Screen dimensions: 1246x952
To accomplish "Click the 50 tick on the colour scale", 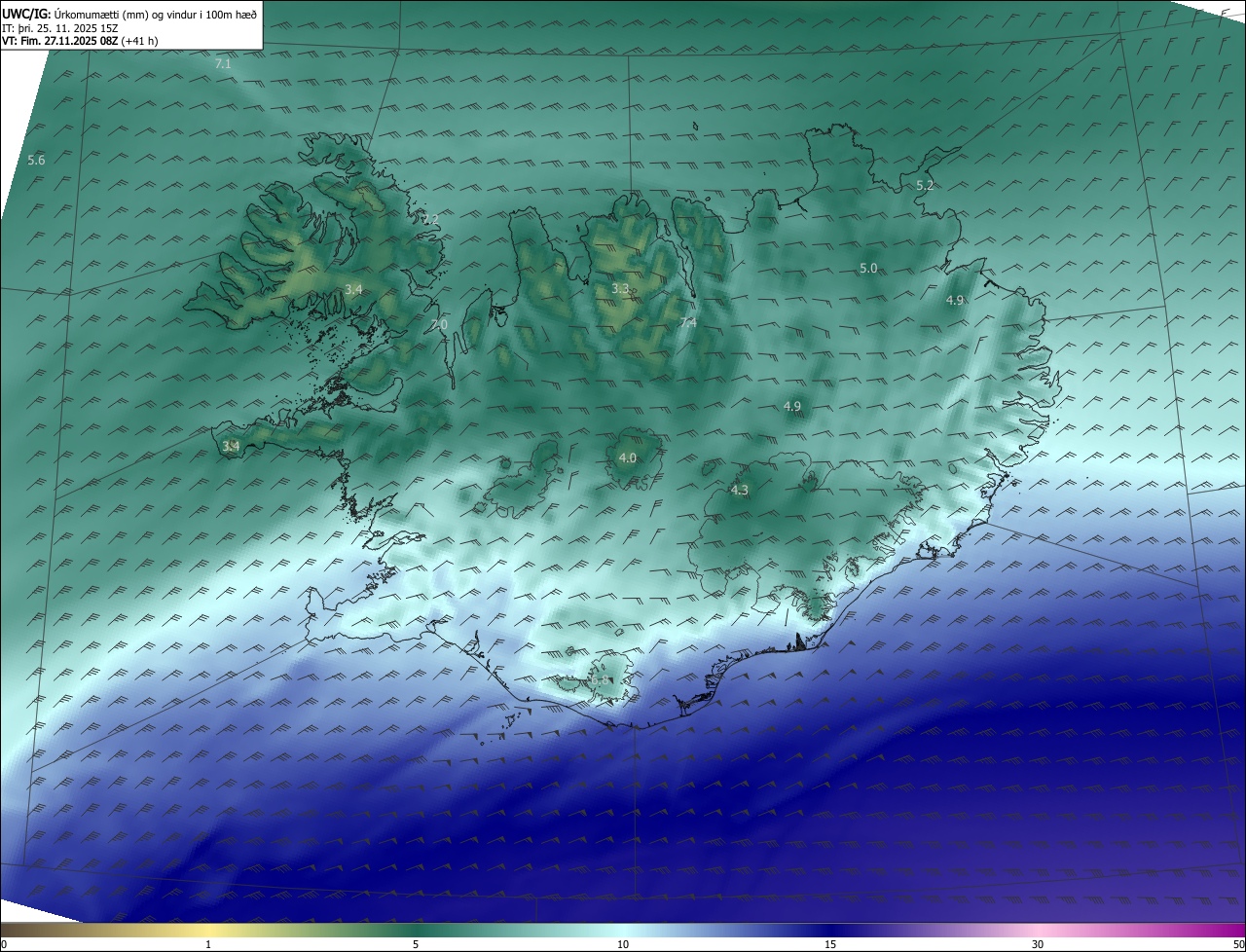I will click(1238, 944).
